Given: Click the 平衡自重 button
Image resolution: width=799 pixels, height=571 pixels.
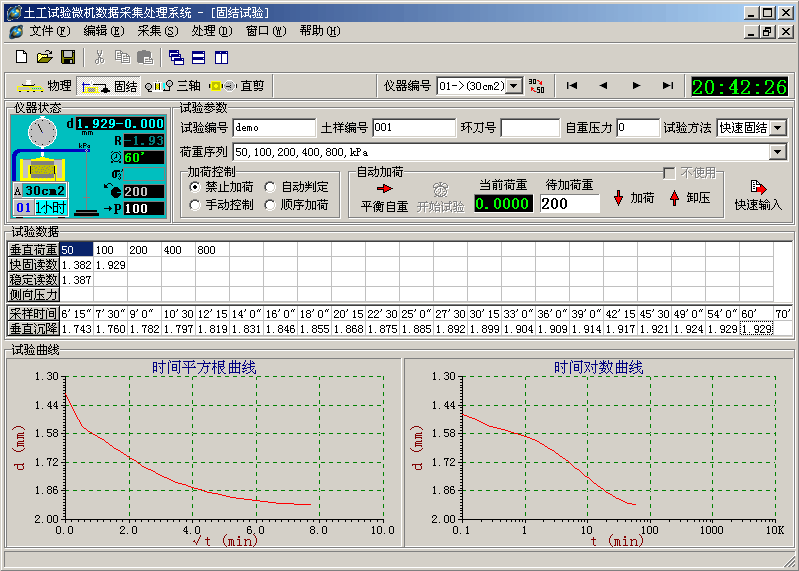Looking at the screenshot, I should pyautogui.click(x=385, y=197).
